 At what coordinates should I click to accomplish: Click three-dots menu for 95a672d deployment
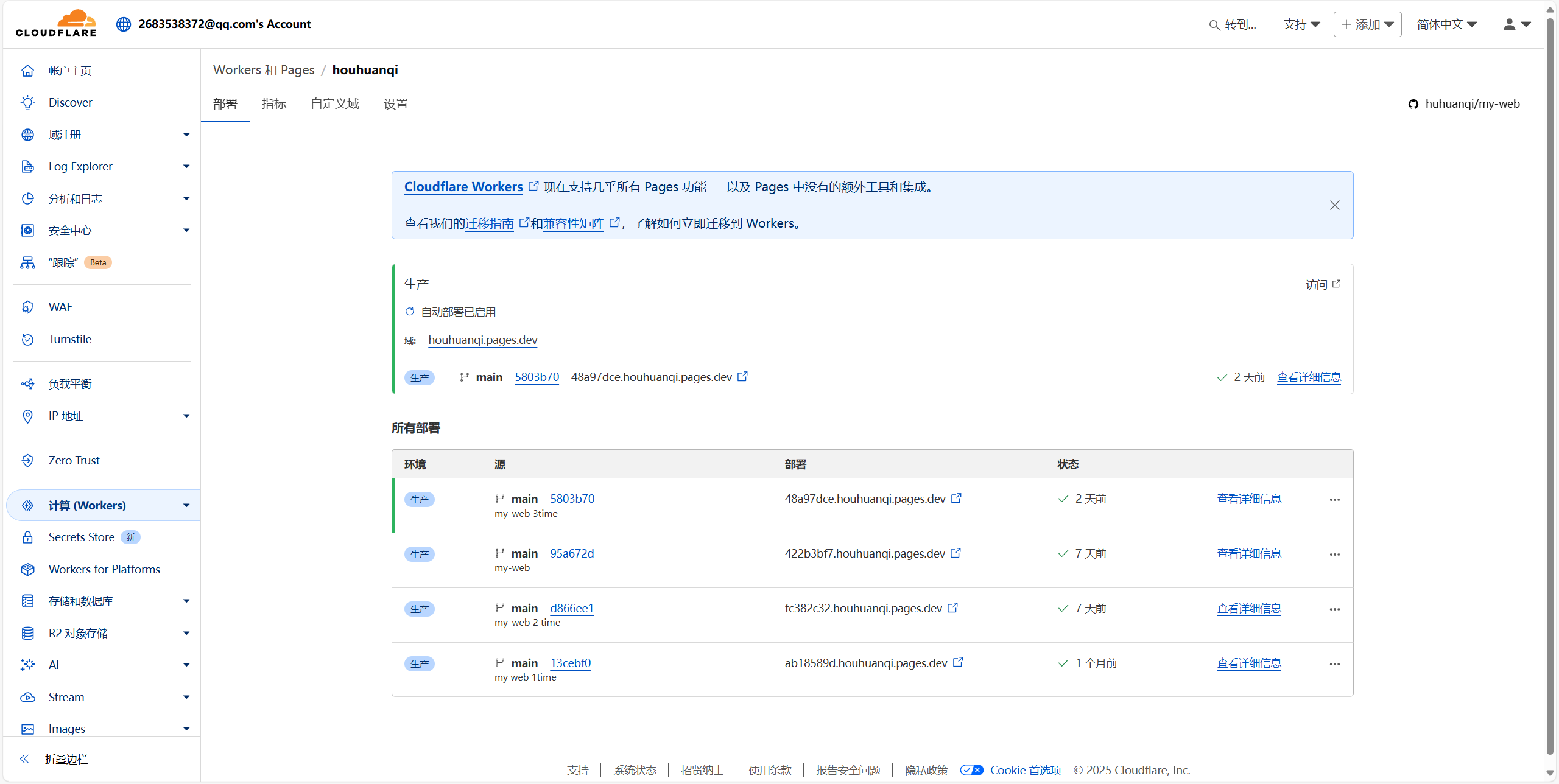coord(1334,555)
